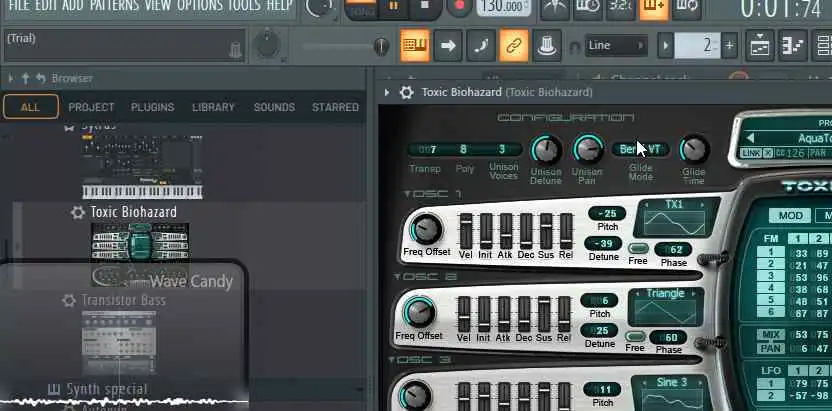Open the FILE menu
The image size is (832, 411).
point(19,5)
